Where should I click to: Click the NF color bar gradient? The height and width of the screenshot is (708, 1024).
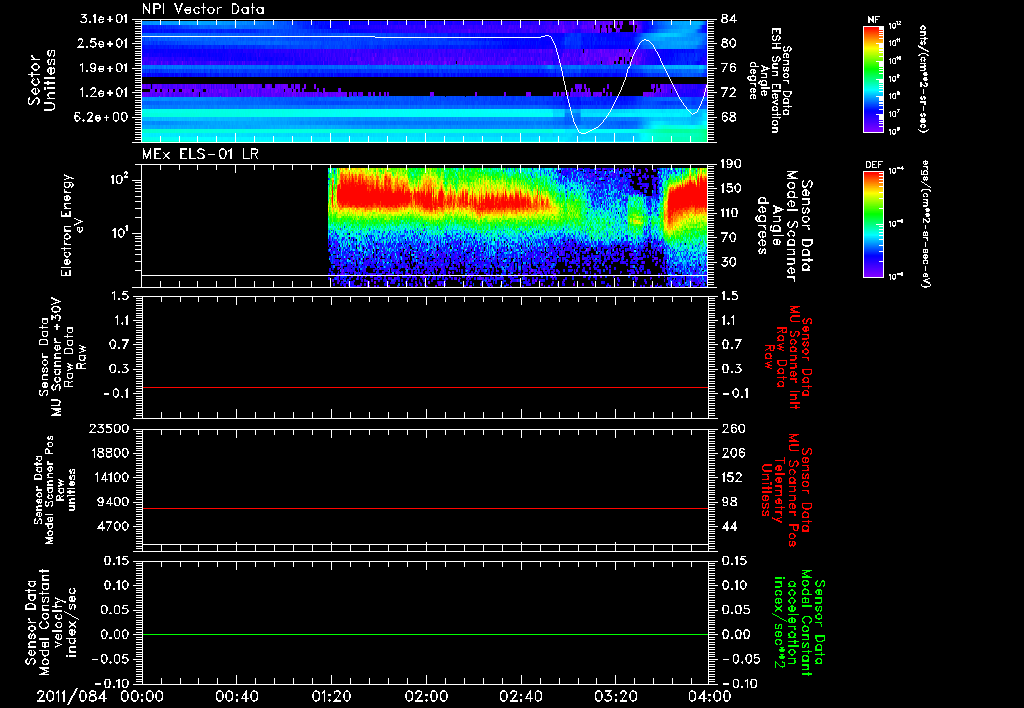pos(873,78)
